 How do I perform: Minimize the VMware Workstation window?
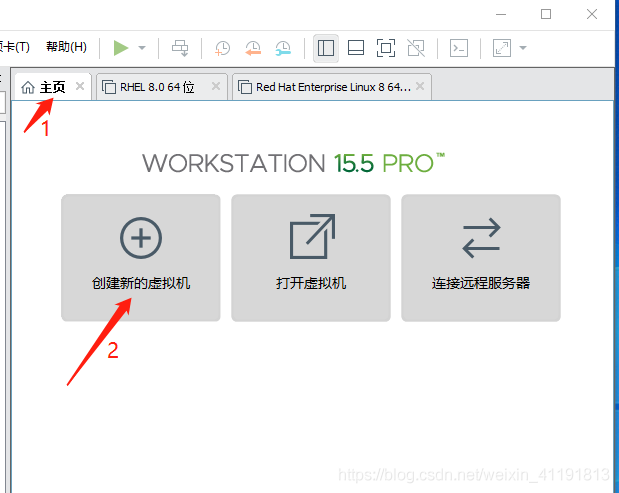point(501,14)
